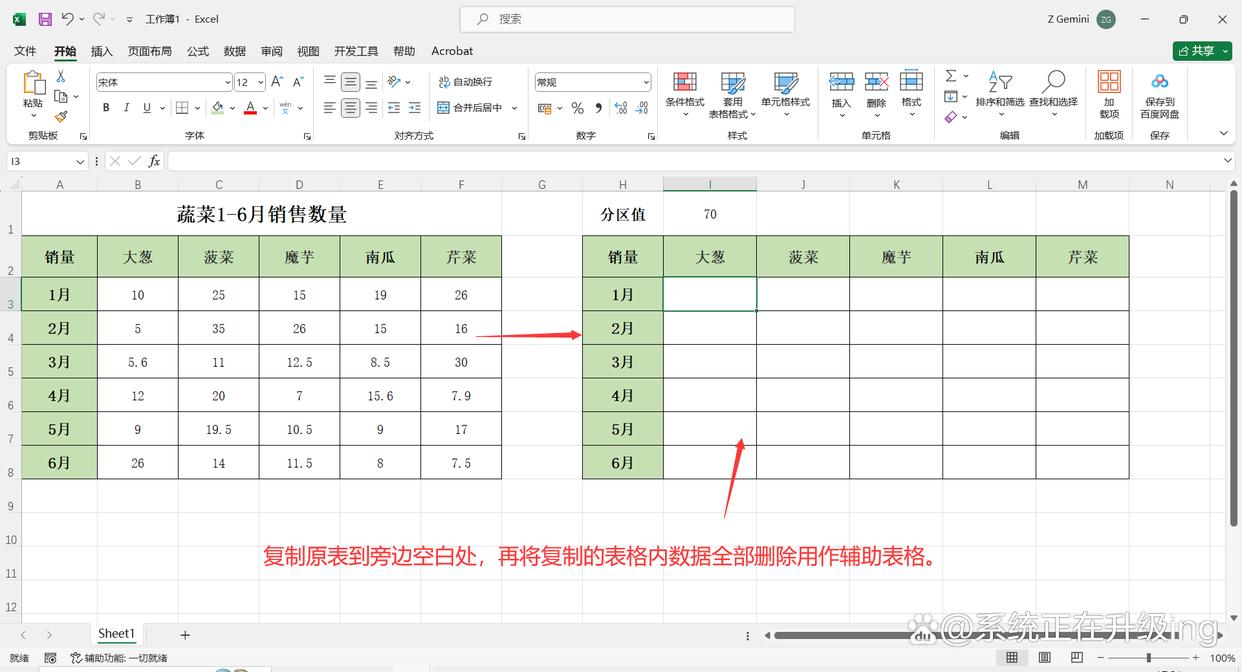
Task: Toggle Wrap Text (自动换行)
Action: pyautogui.click(x=465, y=82)
